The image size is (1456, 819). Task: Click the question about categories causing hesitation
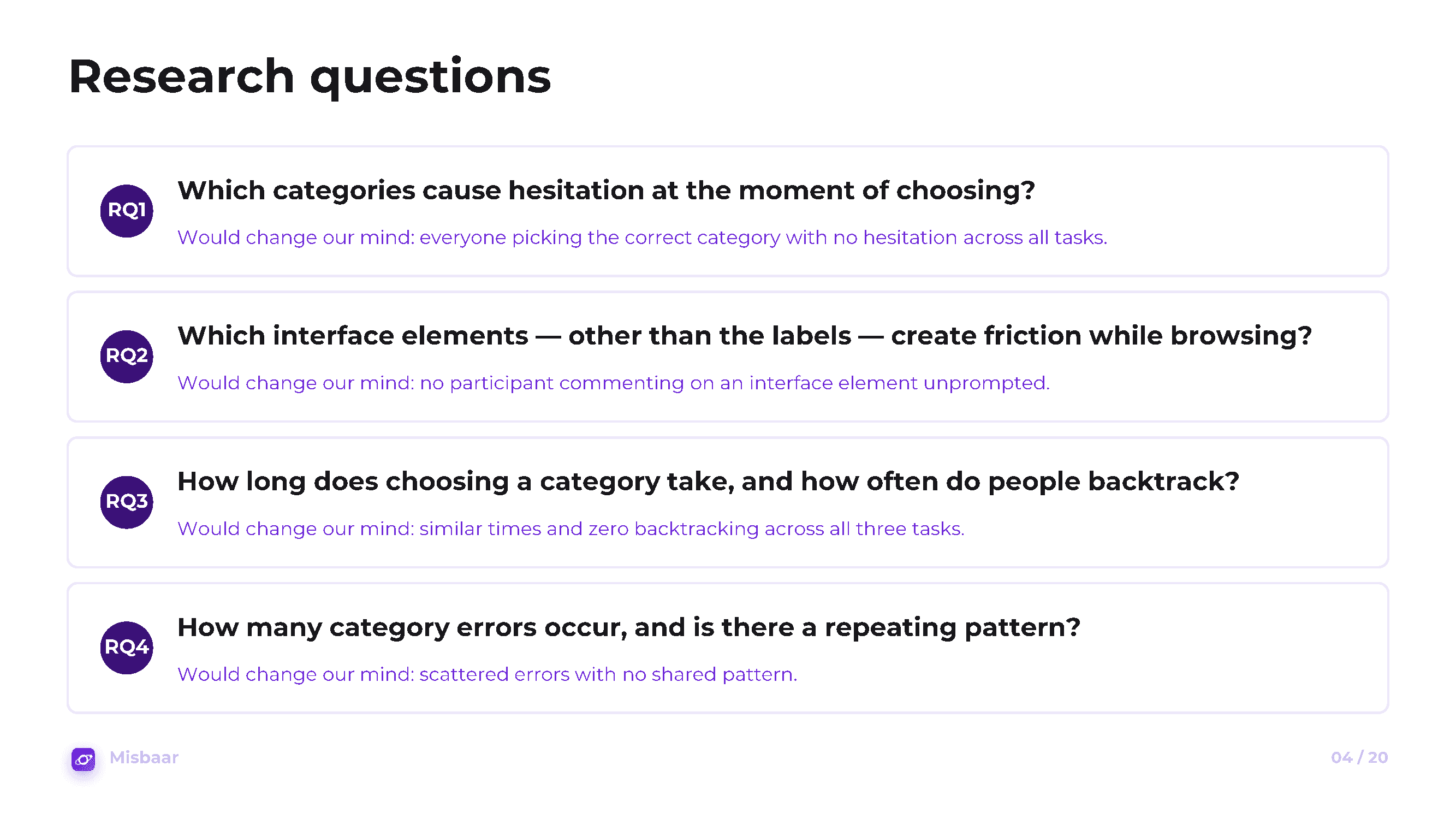(606, 191)
